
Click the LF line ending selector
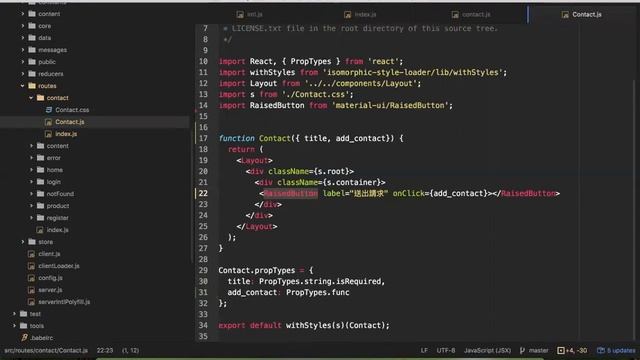tap(424, 350)
